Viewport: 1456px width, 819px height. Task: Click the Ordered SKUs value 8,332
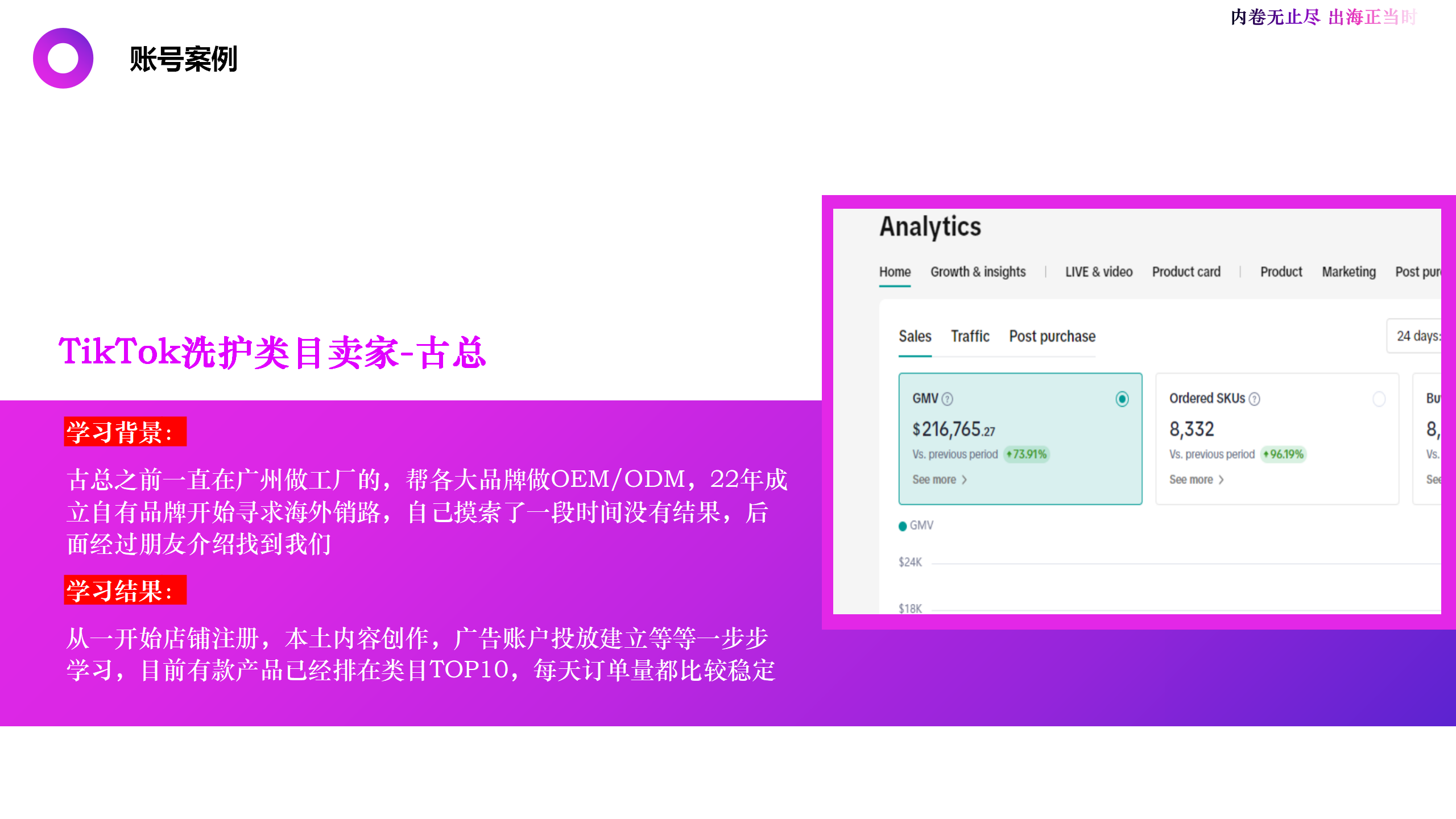pyautogui.click(x=1192, y=429)
